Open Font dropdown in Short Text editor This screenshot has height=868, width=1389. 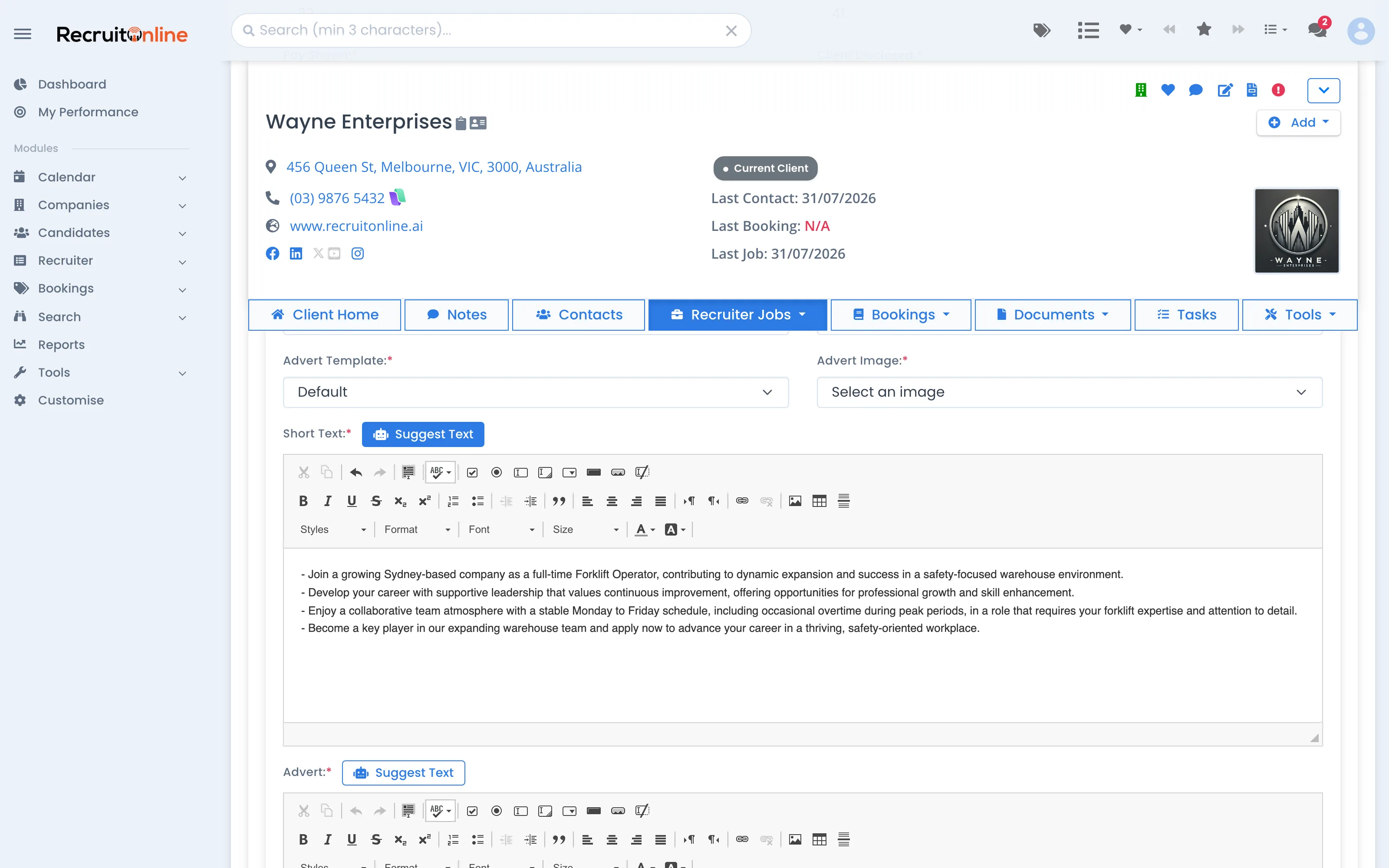[502, 529]
